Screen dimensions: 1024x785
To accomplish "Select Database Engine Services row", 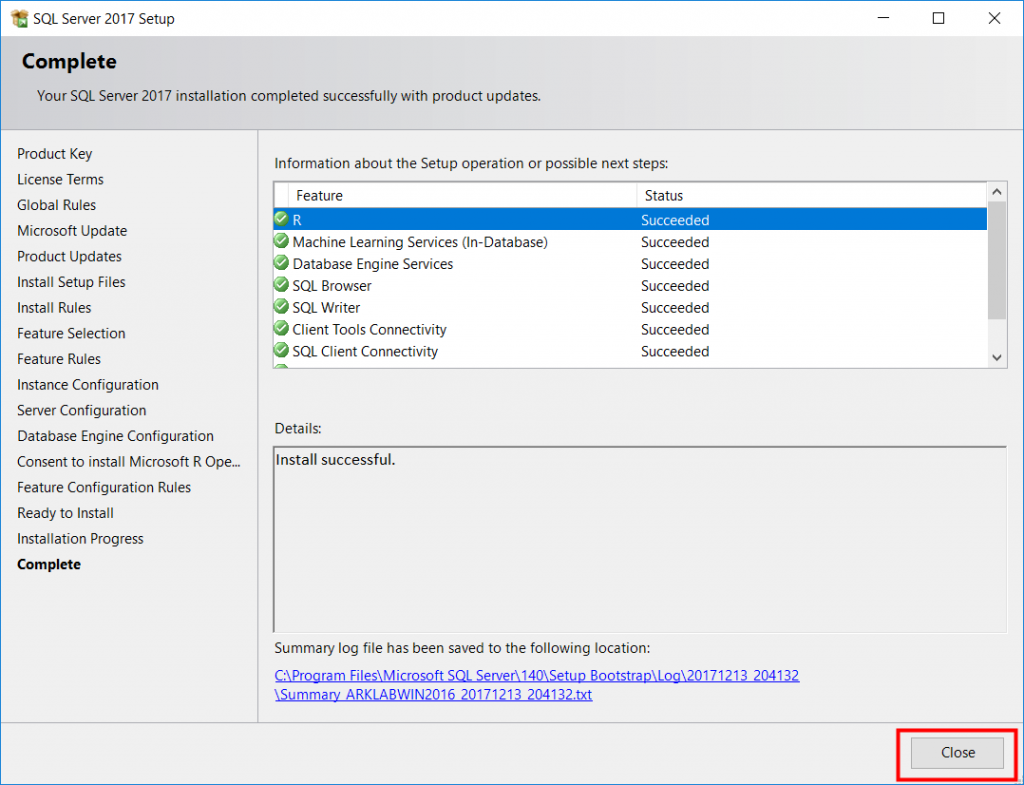I will [630, 264].
